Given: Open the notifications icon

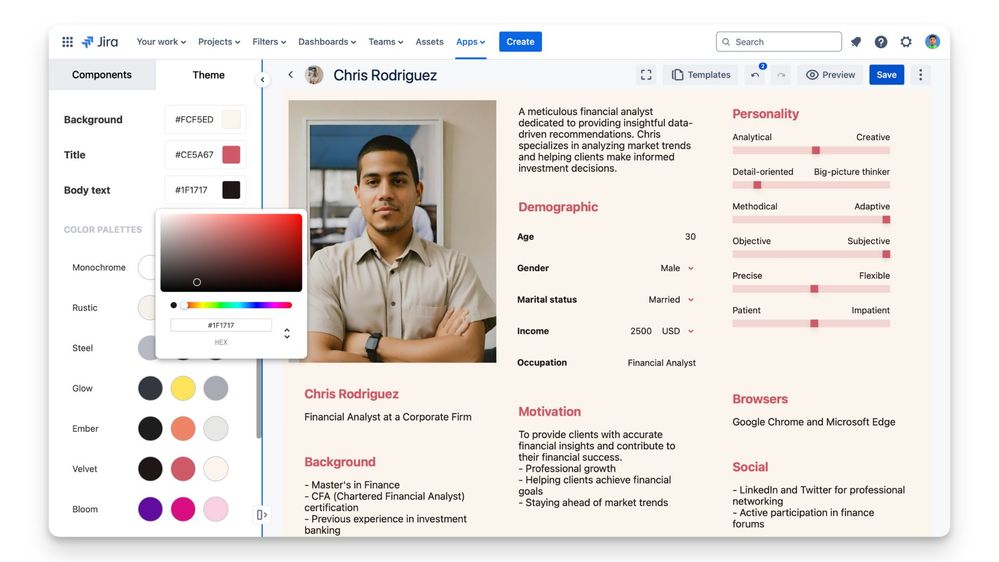Looking at the screenshot, I should coord(856,42).
